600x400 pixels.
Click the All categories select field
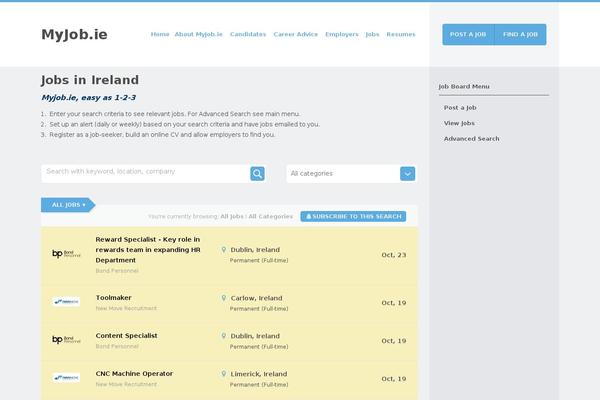[351, 174]
